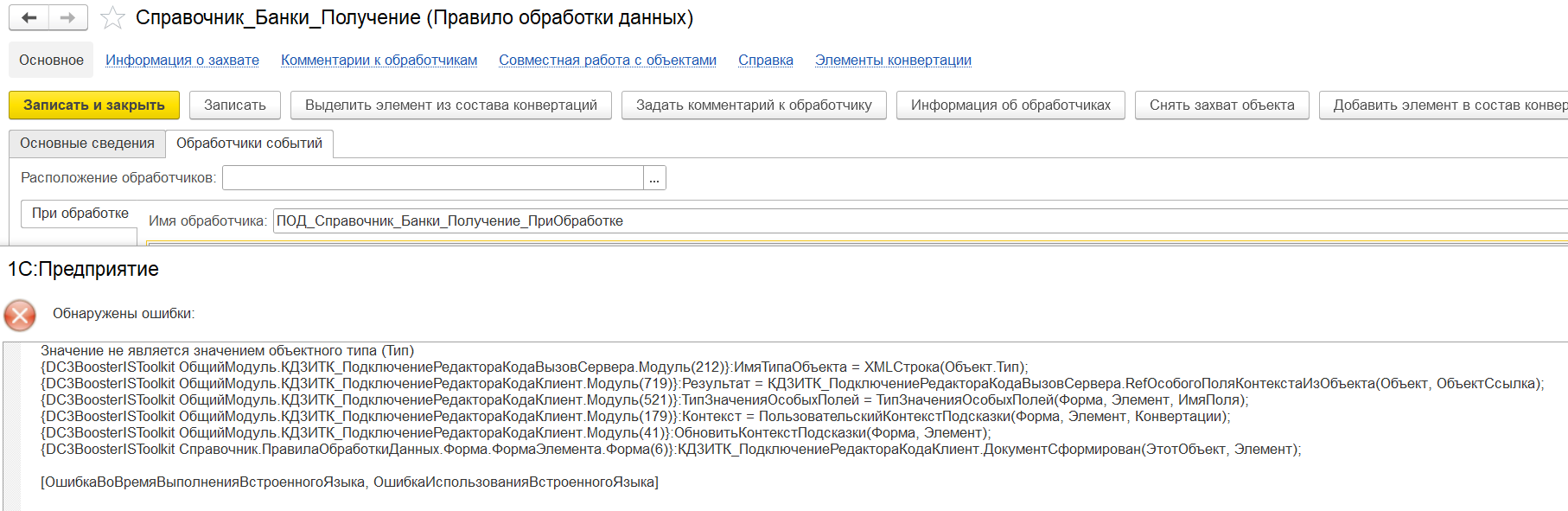1568x511 pixels.
Task: Click the back navigation arrow
Action: [29, 17]
